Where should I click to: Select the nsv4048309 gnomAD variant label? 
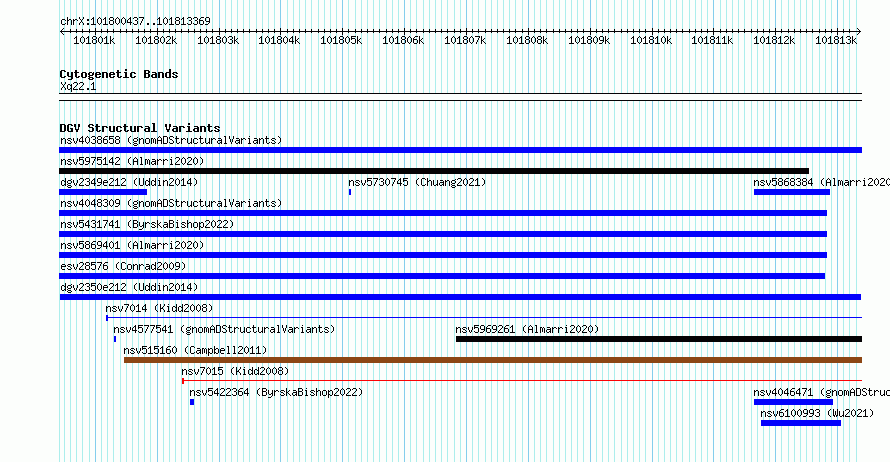171,203
